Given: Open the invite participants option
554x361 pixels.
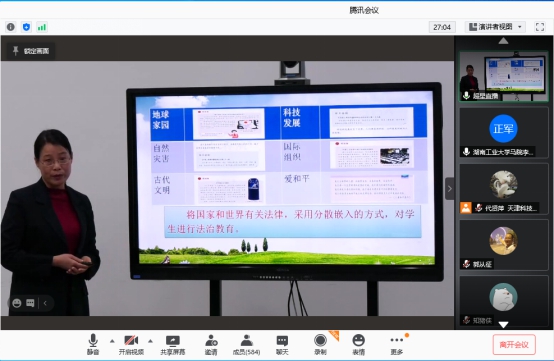Looking at the screenshot, I should (211, 345).
